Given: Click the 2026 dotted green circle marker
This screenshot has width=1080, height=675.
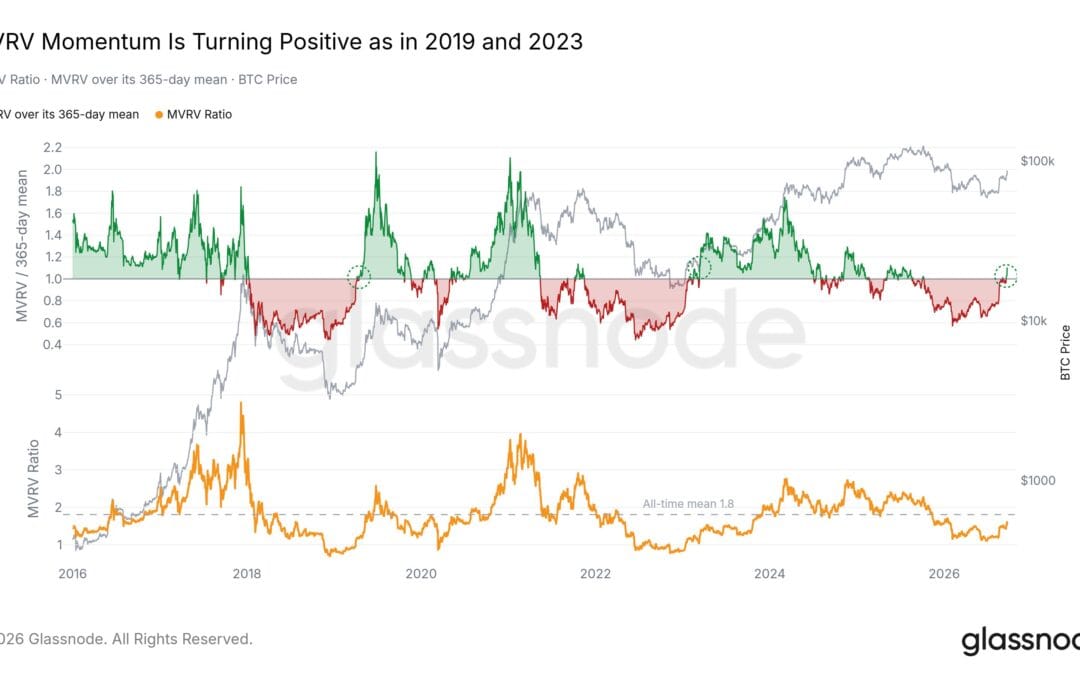Looking at the screenshot, I should (1006, 276).
